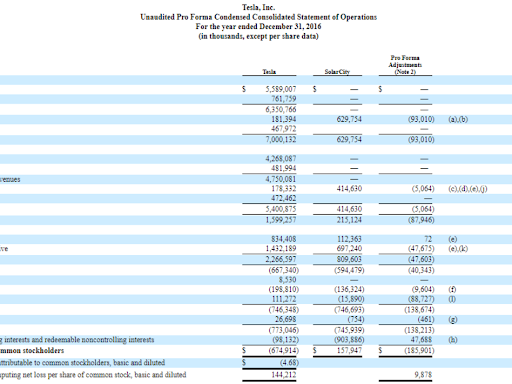Click the "SolarCity" column header
512x384 pixels.
point(337,72)
